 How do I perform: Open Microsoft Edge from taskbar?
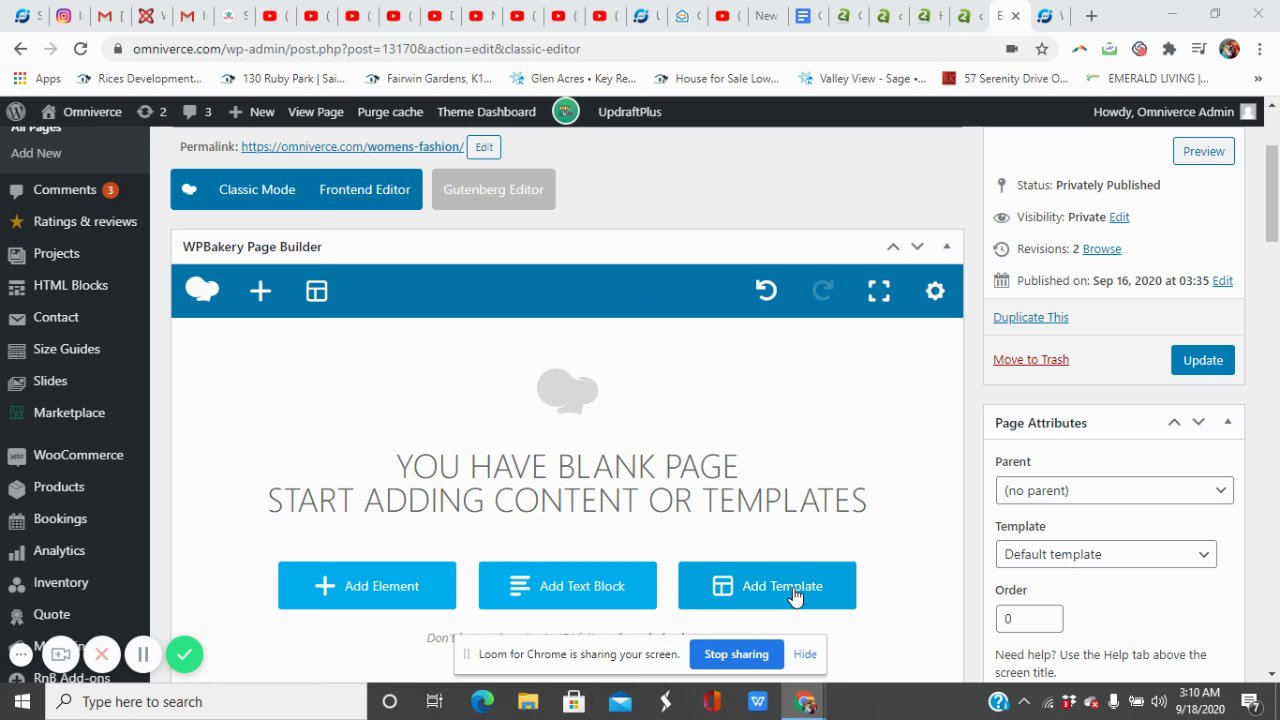[x=482, y=702]
